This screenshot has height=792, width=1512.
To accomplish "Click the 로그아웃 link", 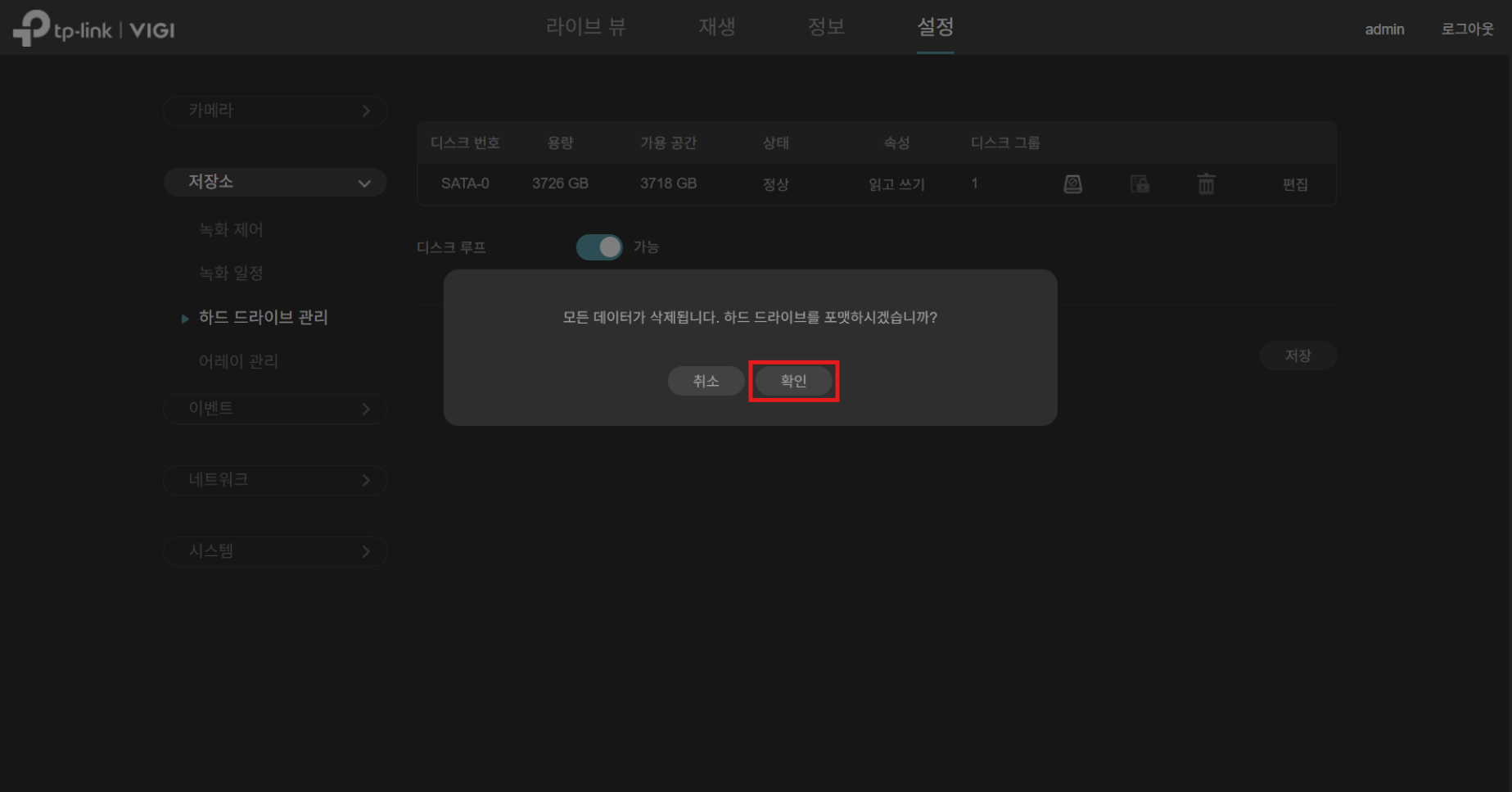I will point(1467,29).
